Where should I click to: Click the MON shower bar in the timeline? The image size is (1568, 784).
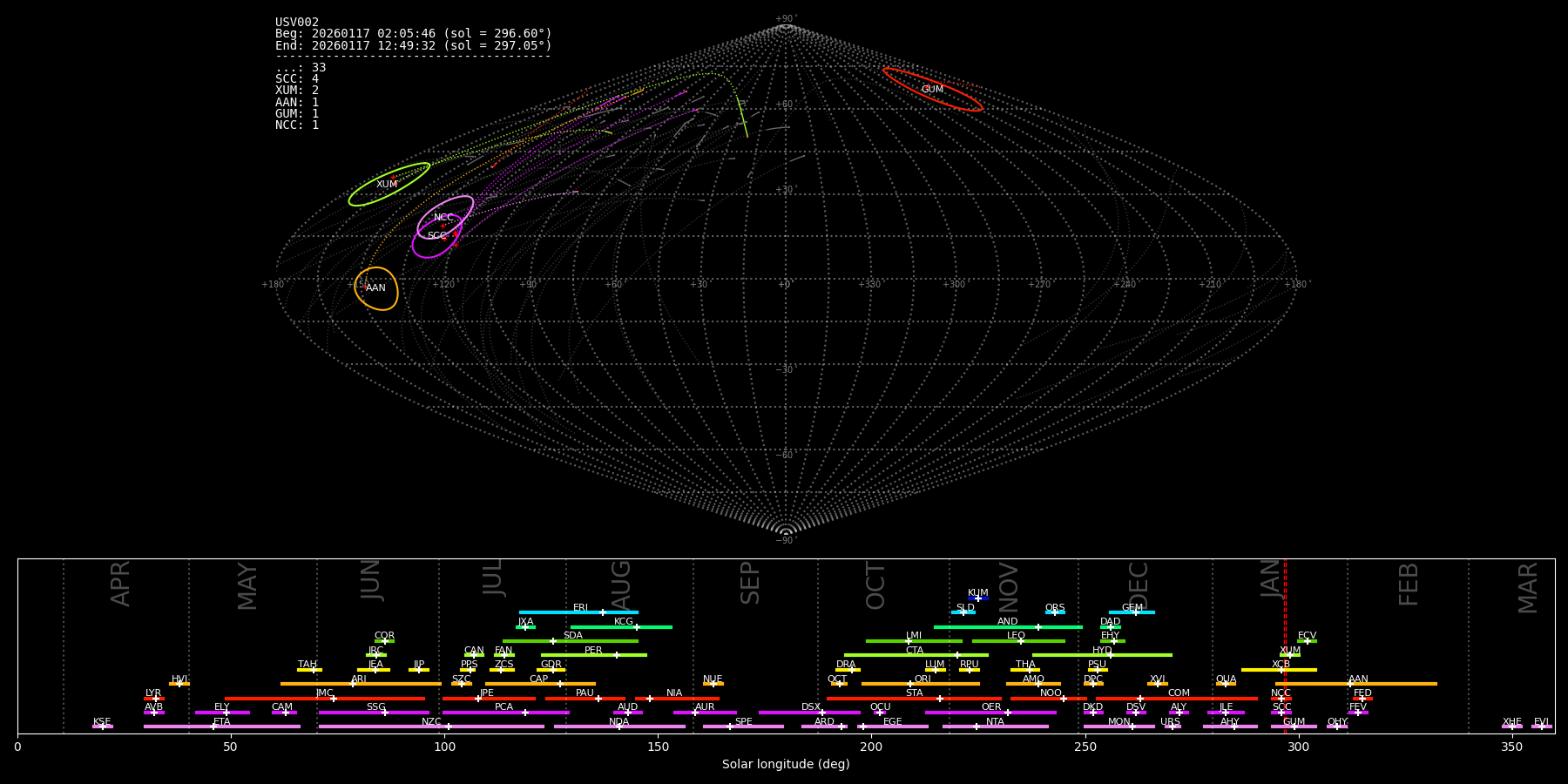pyautogui.click(x=1119, y=727)
